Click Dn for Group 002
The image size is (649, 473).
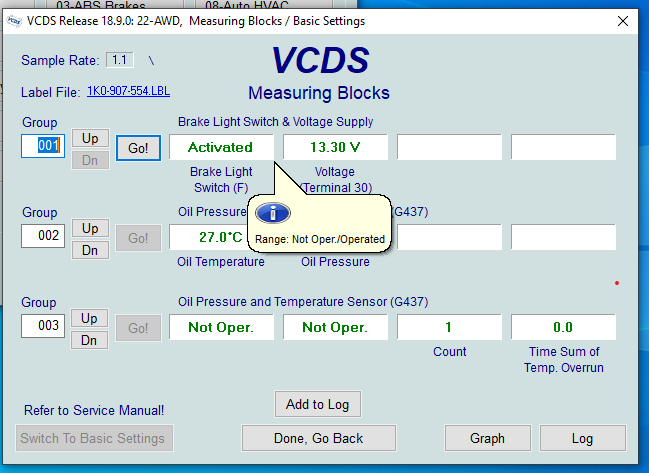point(90,250)
